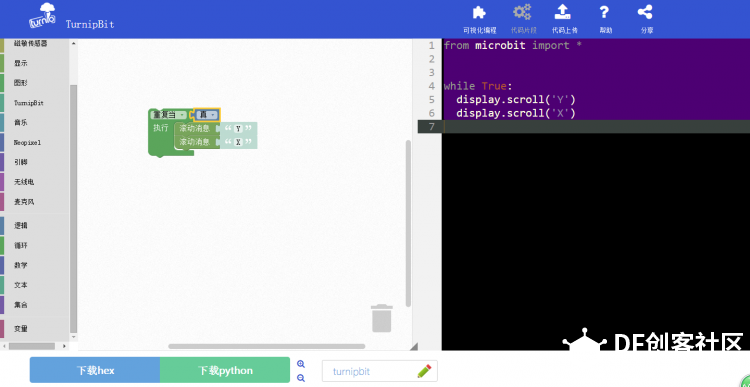Viewport: 750px width, 387px height.
Task: Click the category list vertical scrollbar
Action: 73,208
